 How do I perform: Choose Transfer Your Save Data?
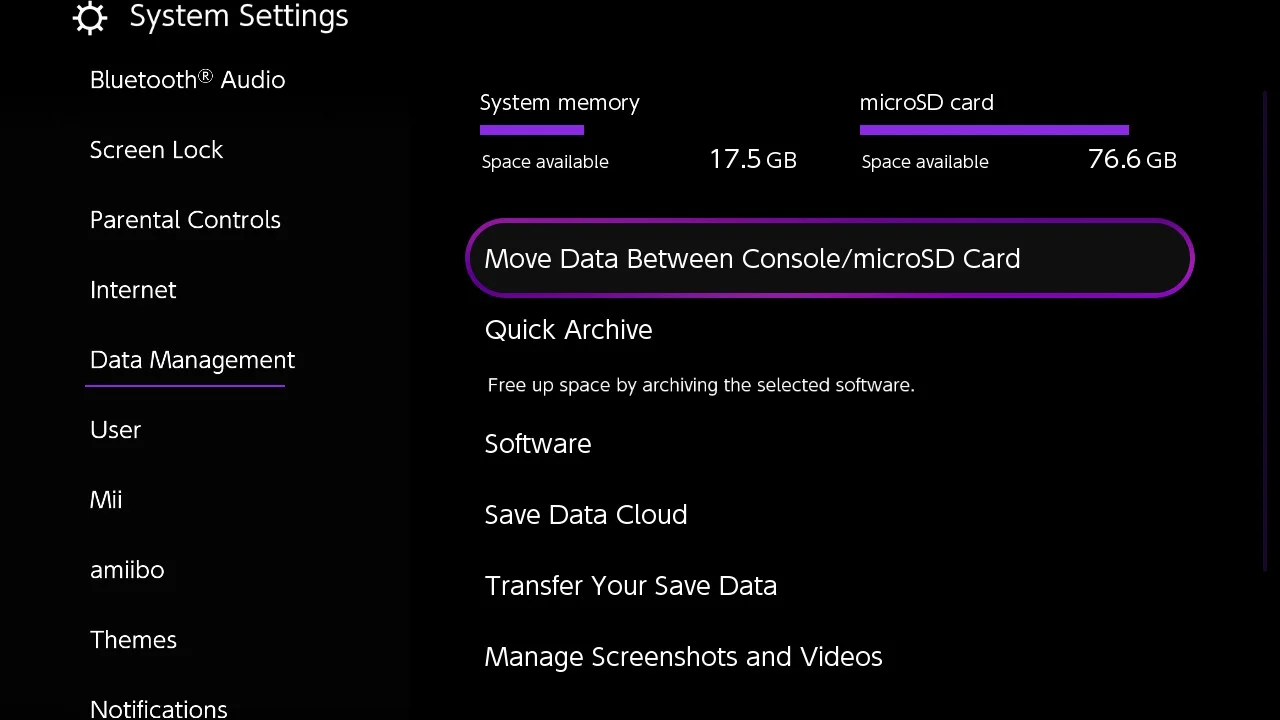tap(630, 586)
